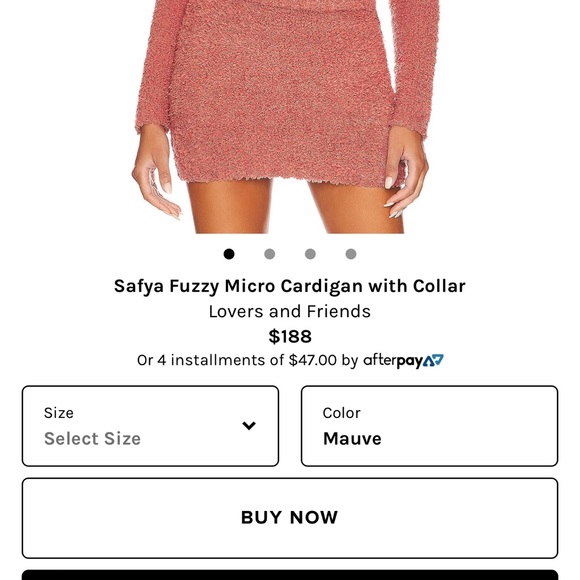Open the Color selector box
Screen dimensions: 580x580
click(x=429, y=426)
